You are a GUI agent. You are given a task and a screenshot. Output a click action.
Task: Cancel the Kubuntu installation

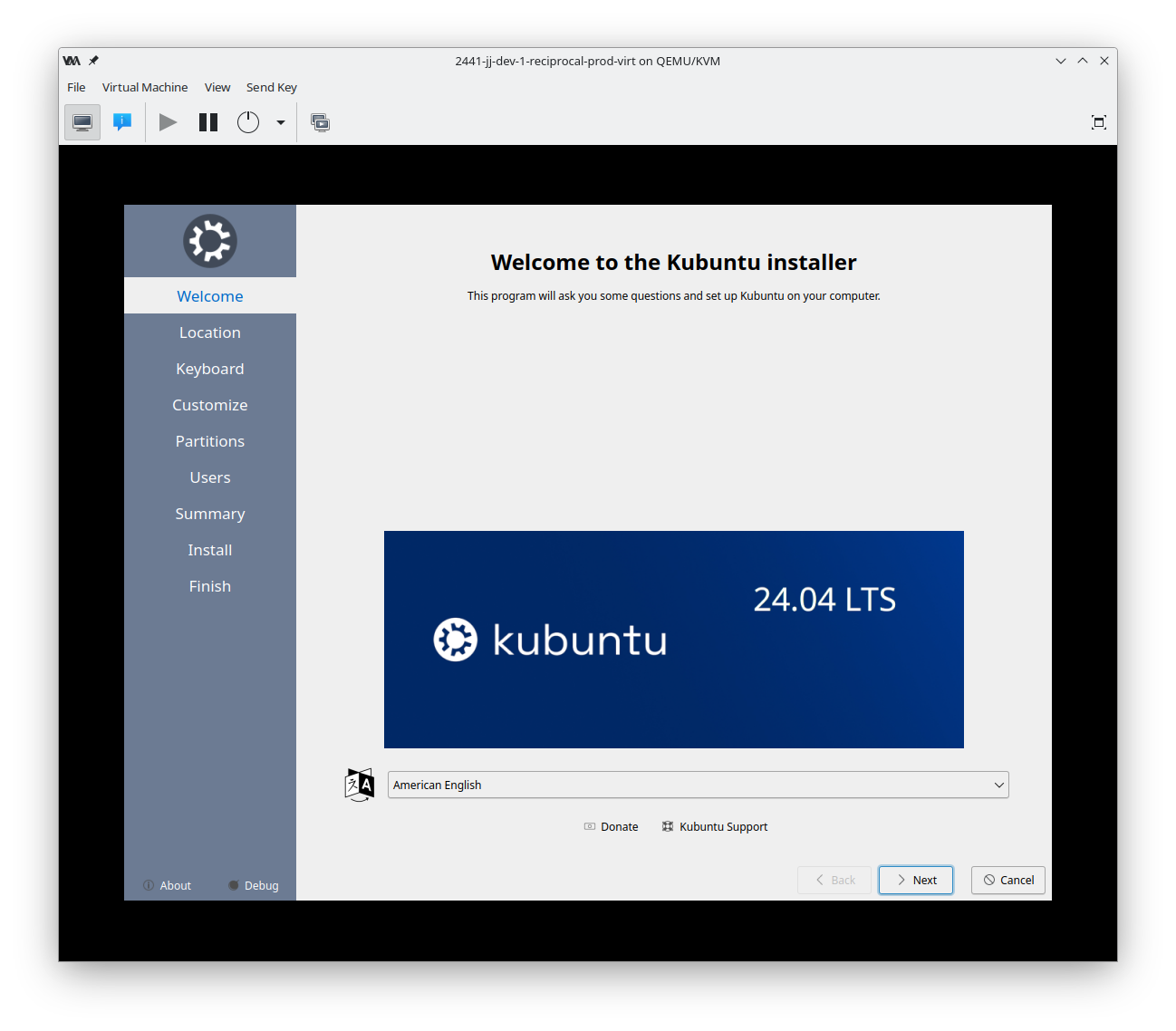point(1008,880)
